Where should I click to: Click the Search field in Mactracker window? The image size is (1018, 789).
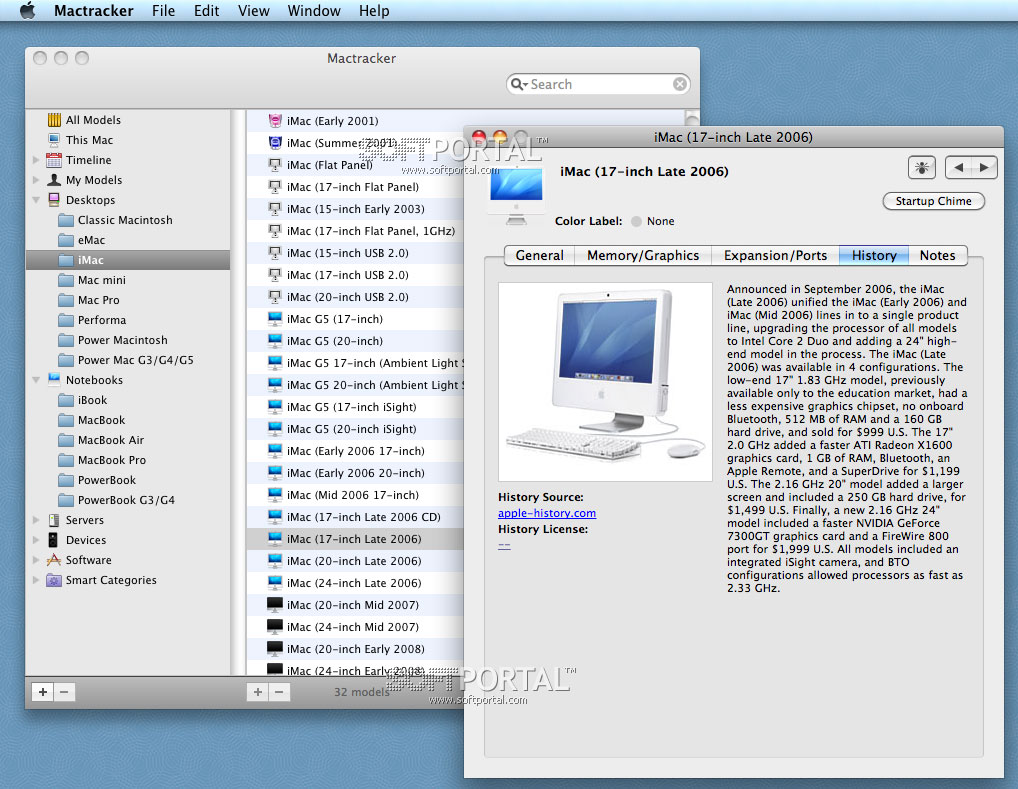tap(598, 84)
